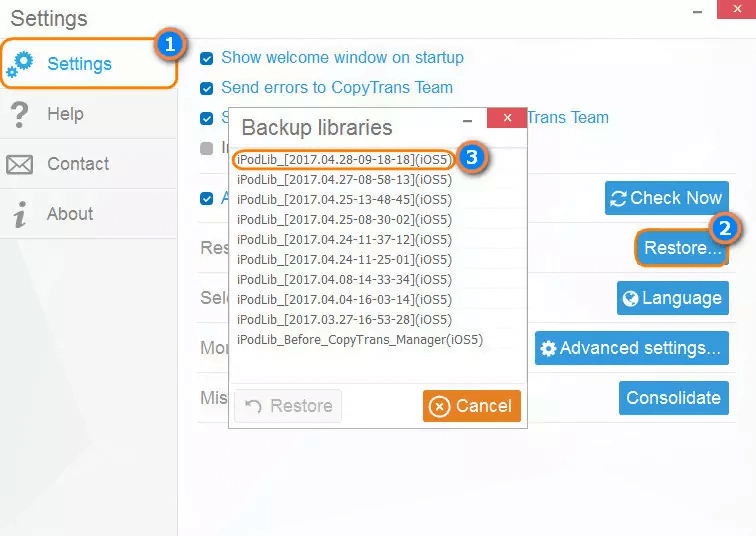This screenshot has height=536, width=756.
Task: Toggle Send errors to CopyTrans Team checkbox
Action: point(206,89)
